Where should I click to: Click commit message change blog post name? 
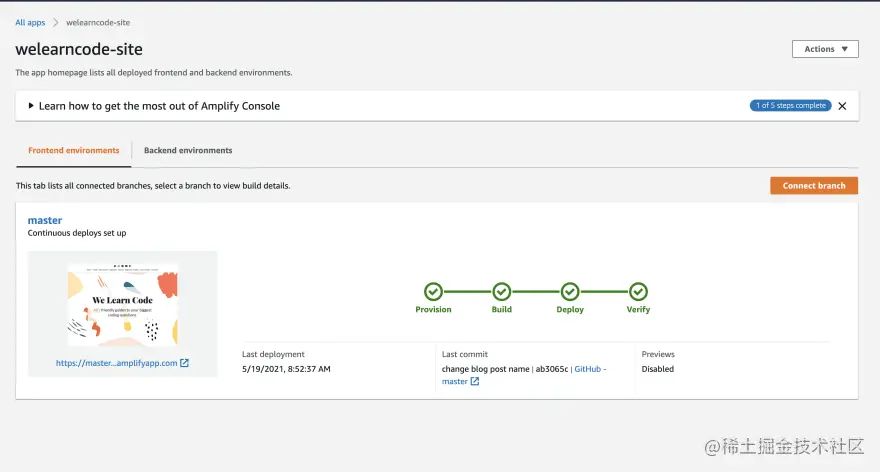[485, 369]
